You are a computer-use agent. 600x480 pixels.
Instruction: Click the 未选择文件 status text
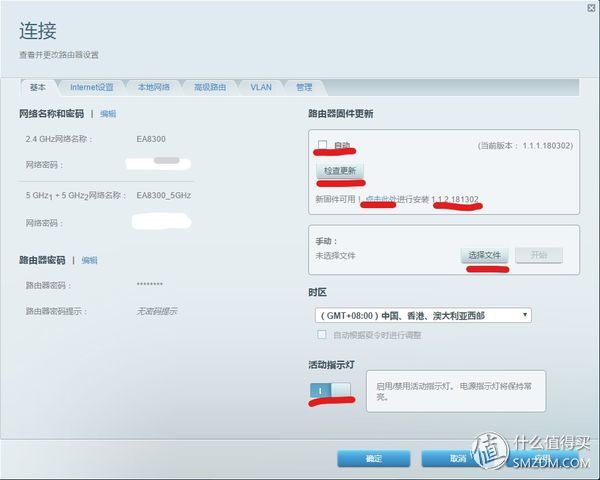336,255
